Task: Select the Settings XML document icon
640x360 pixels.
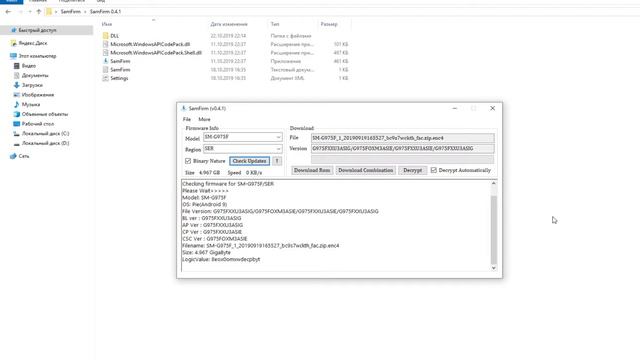Action: click(106, 78)
